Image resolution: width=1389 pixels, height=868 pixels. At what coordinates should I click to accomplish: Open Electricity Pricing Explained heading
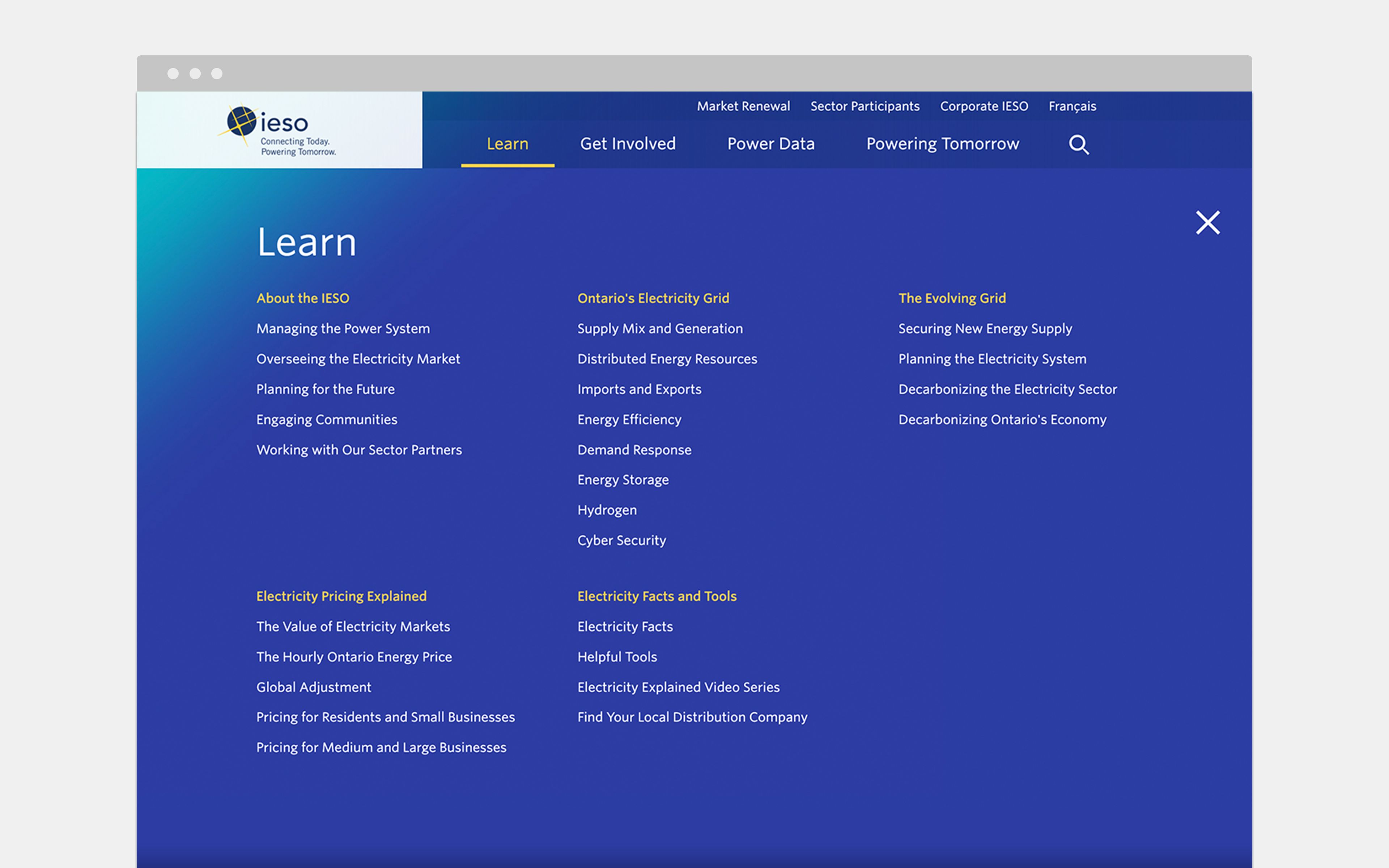341,596
